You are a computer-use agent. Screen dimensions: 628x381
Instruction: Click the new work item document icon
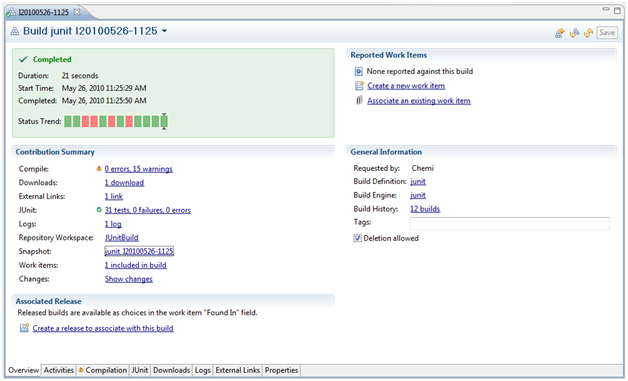(359, 85)
